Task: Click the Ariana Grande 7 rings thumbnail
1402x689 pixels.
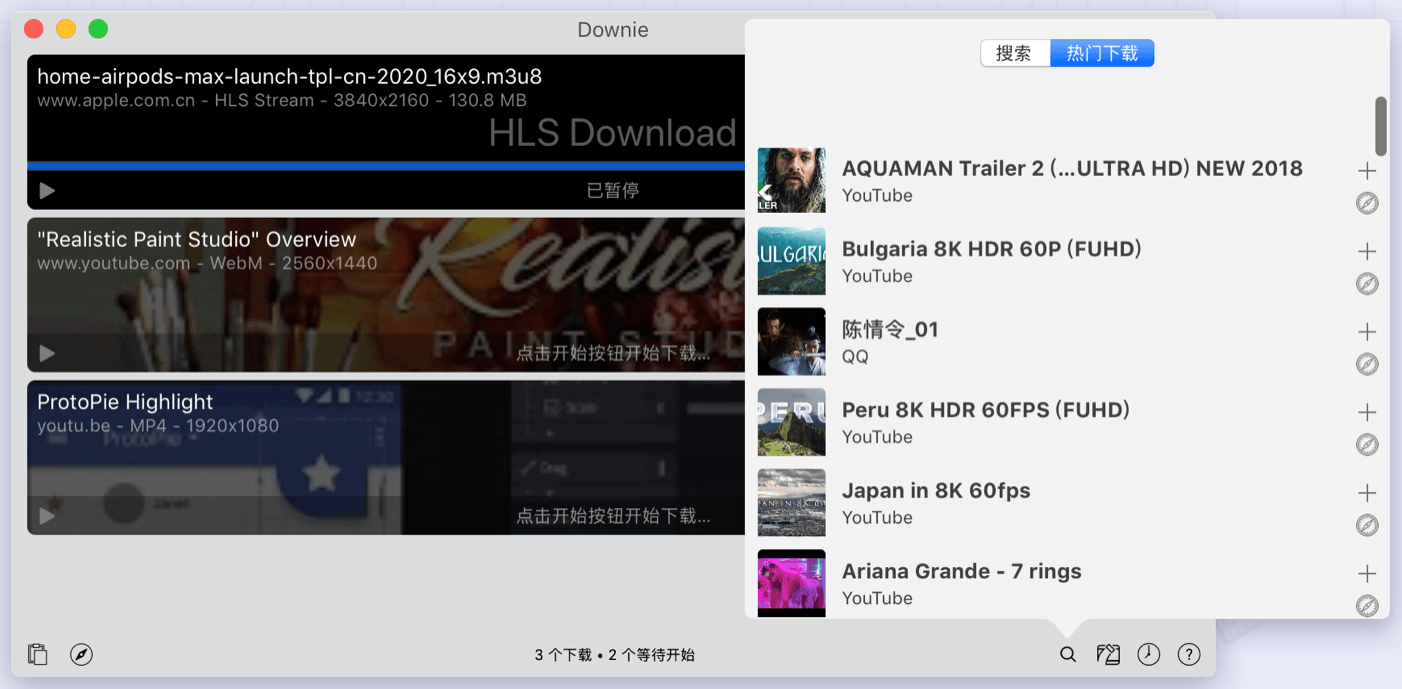Action: [792, 583]
